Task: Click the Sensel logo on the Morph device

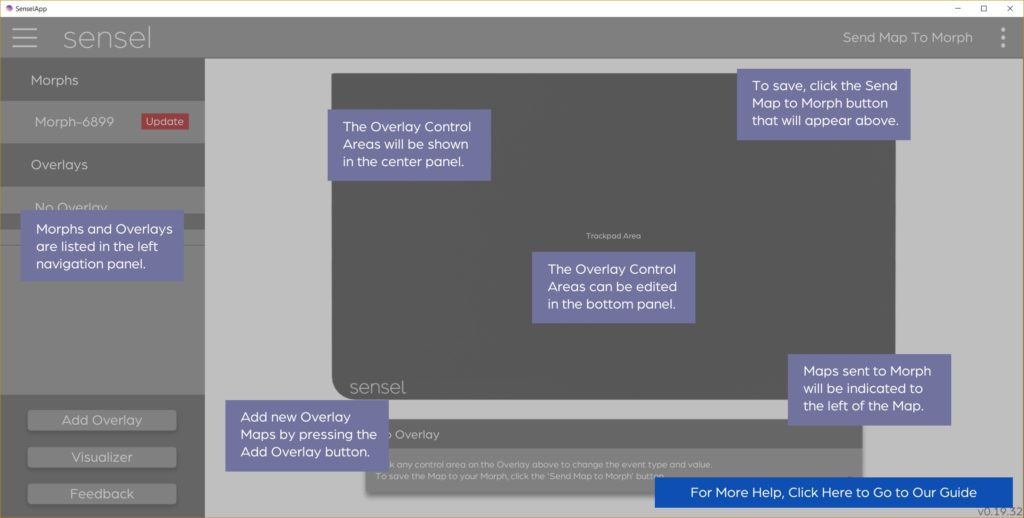Action: (x=377, y=387)
